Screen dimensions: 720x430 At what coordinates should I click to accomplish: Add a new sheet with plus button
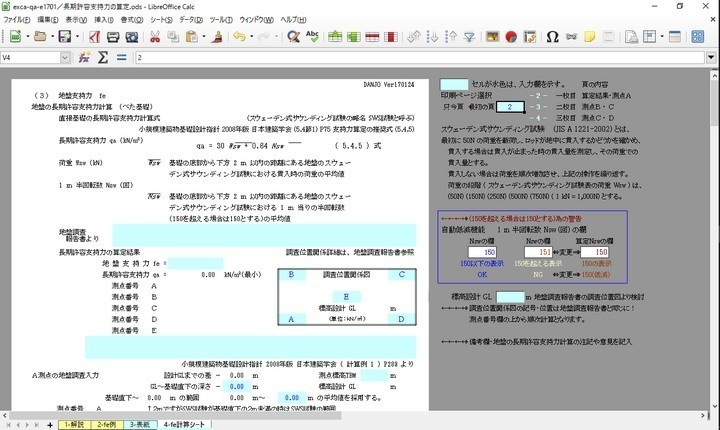(50, 425)
